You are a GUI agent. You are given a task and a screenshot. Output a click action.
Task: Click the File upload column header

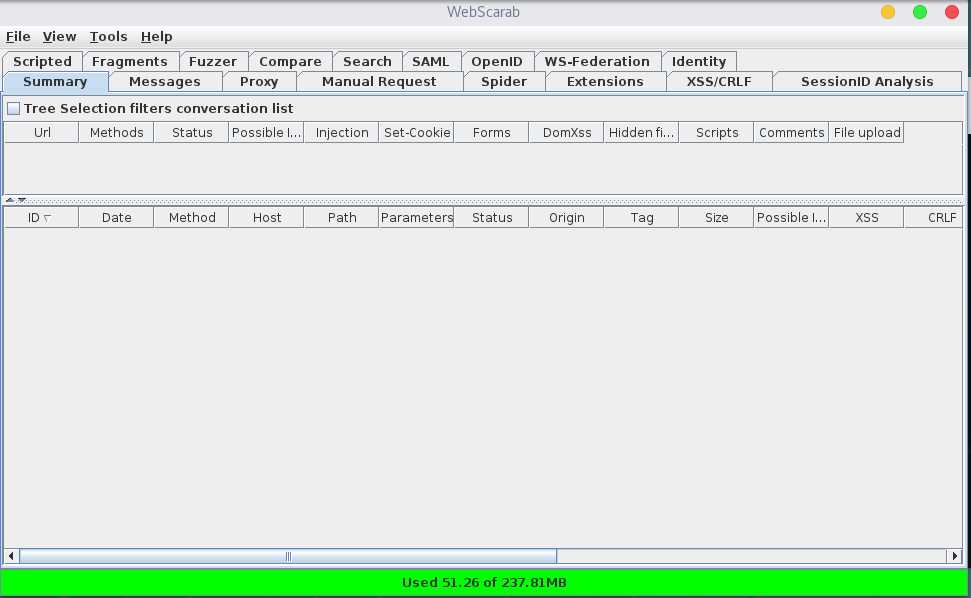click(x=866, y=132)
